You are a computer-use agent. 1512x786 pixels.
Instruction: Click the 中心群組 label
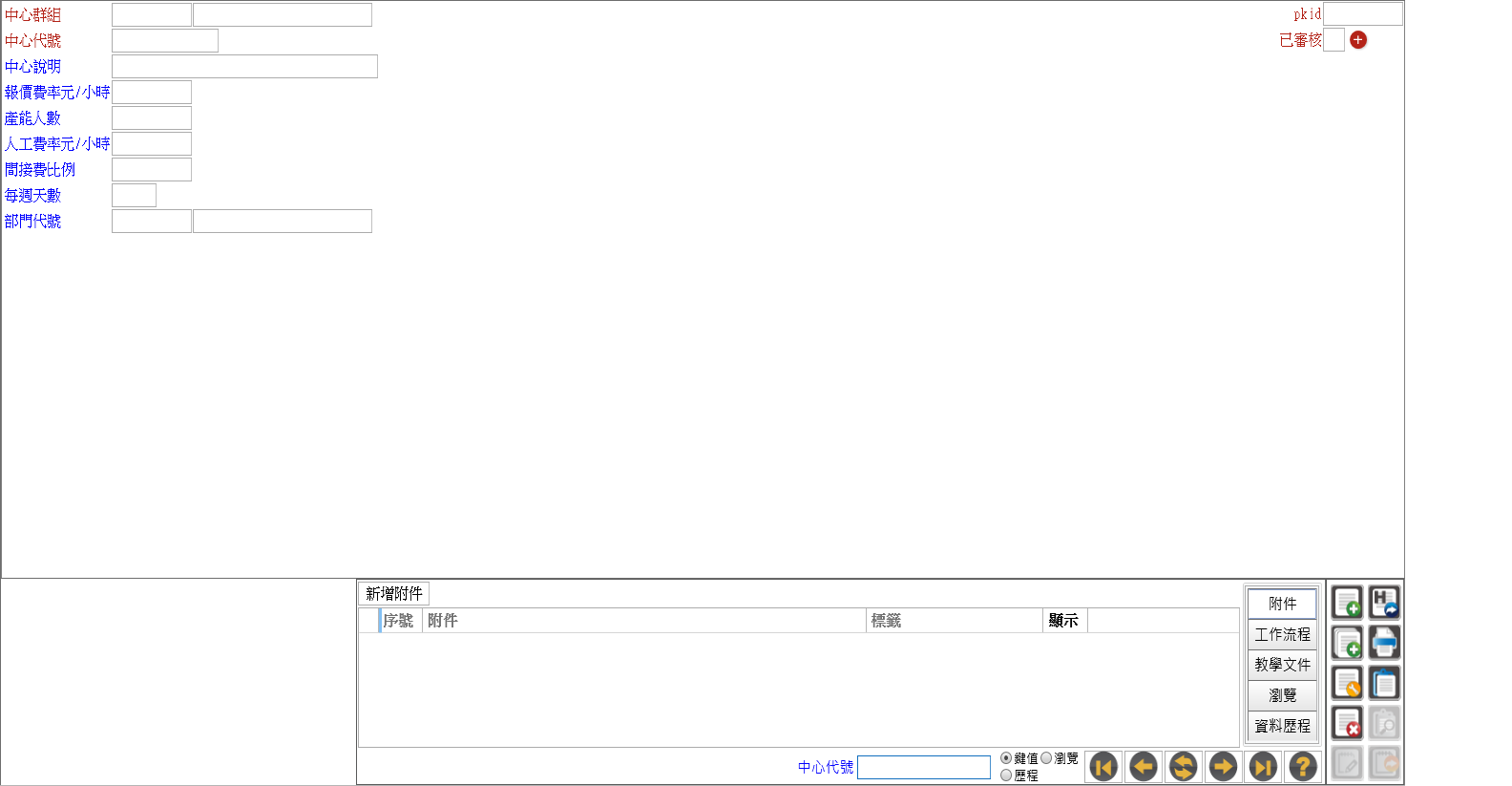tap(32, 15)
